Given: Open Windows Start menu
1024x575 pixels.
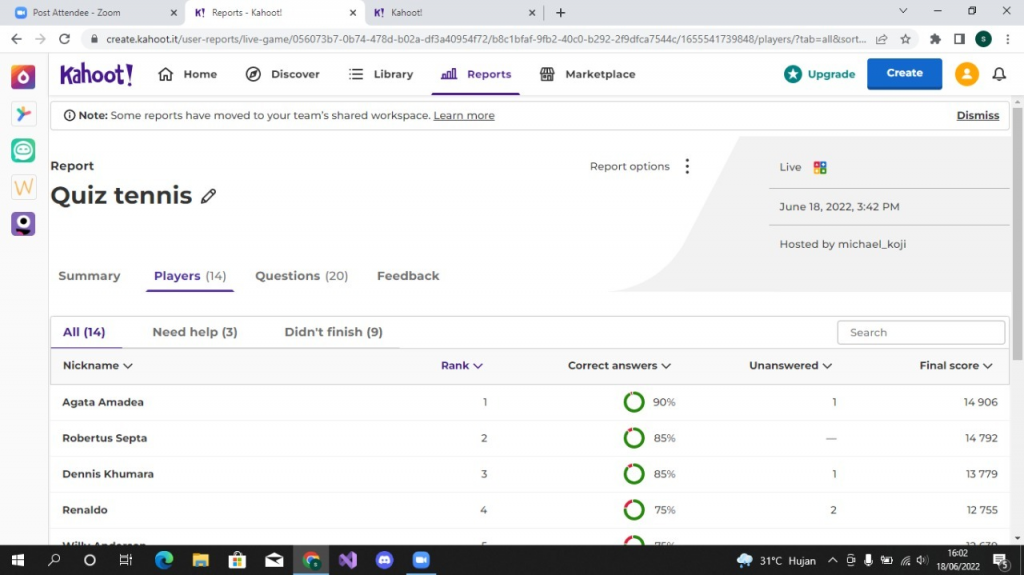Looking at the screenshot, I should [x=18, y=560].
